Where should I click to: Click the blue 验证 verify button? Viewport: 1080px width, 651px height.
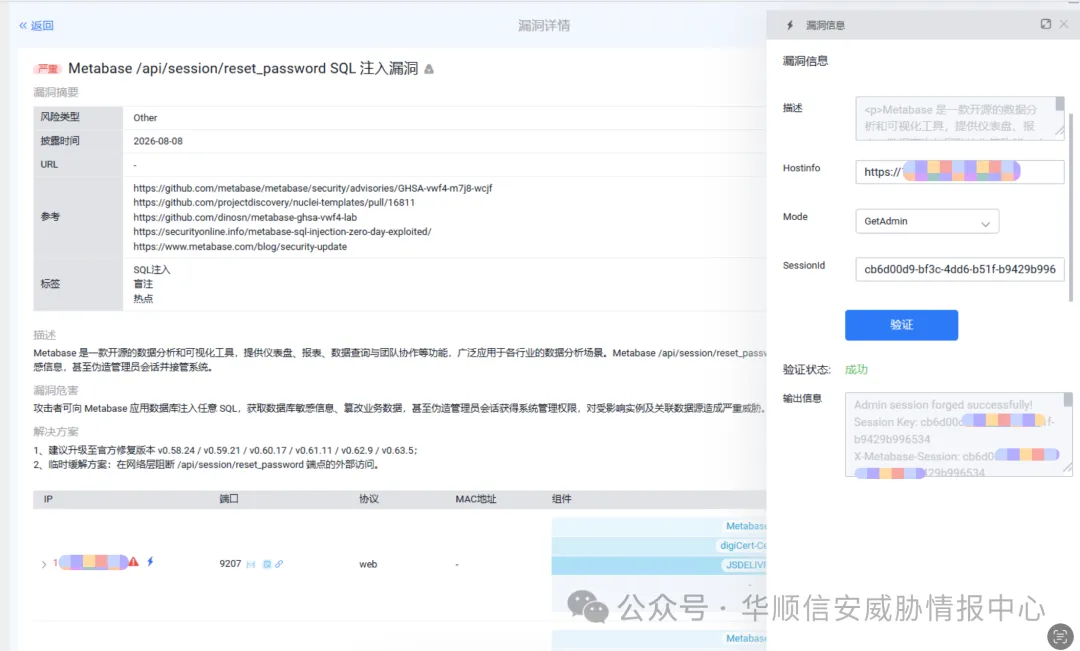pos(902,324)
